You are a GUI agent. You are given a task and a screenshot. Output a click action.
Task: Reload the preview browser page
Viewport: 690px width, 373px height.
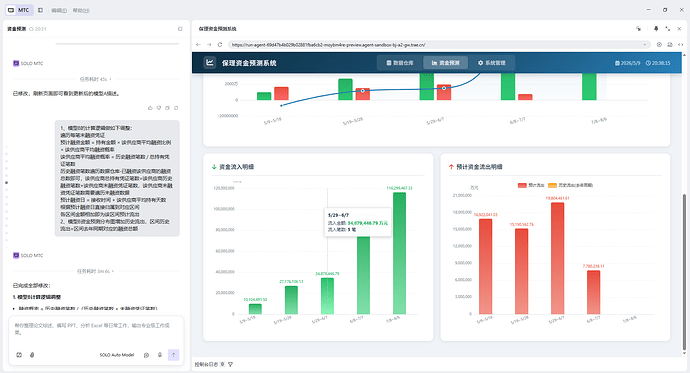tap(220, 44)
